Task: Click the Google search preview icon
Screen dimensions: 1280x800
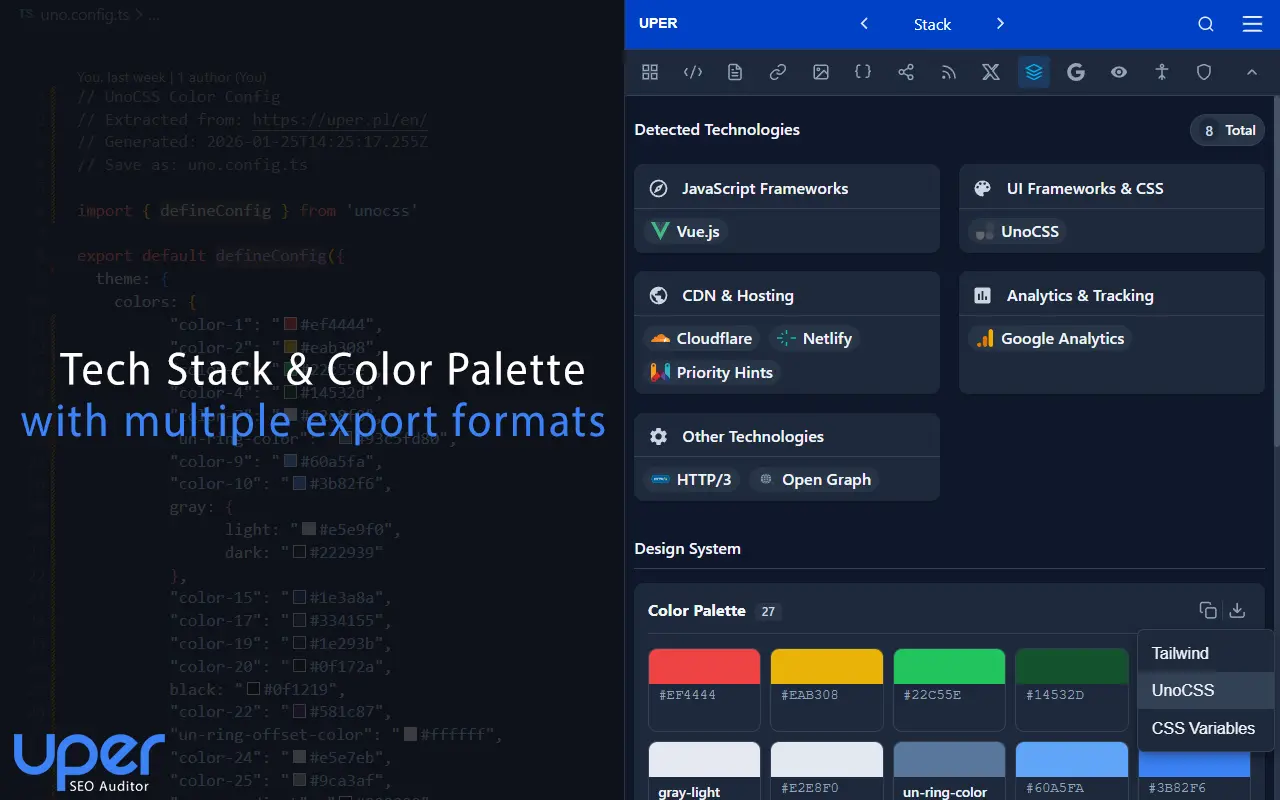Action: [x=1076, y=72]
